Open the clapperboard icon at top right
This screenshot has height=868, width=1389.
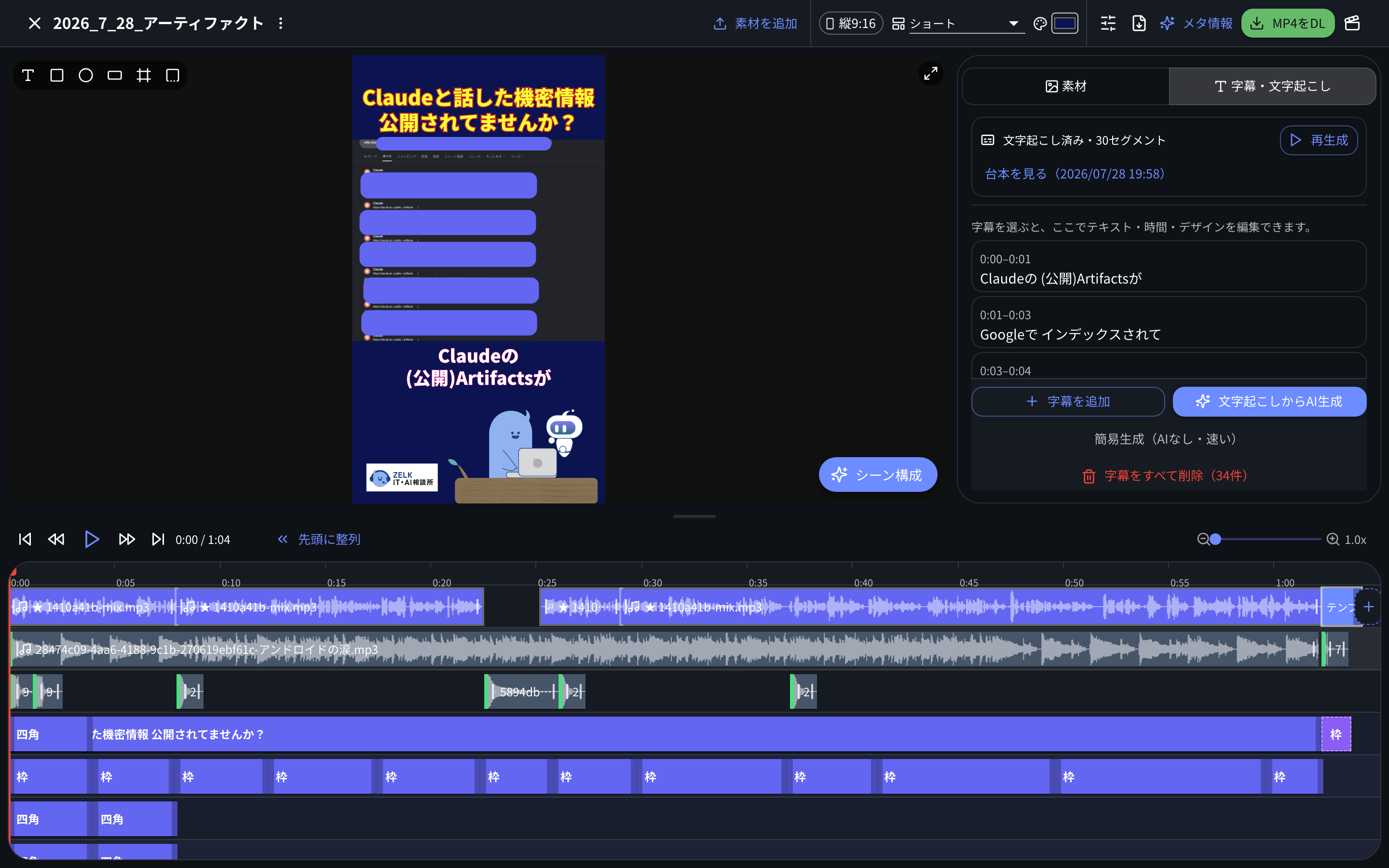pos(1352,24)
